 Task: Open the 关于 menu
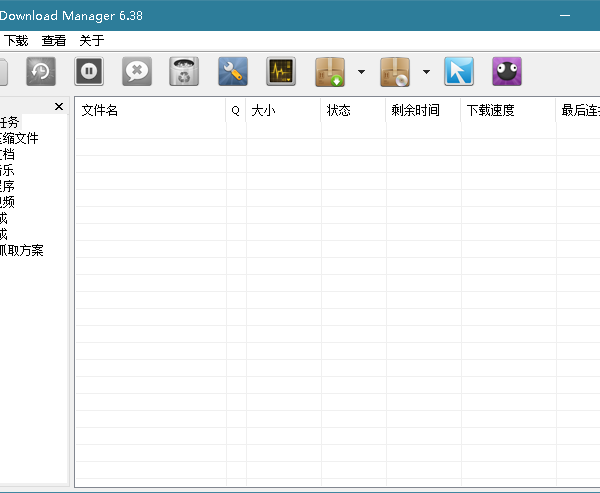tap(91, 41)
